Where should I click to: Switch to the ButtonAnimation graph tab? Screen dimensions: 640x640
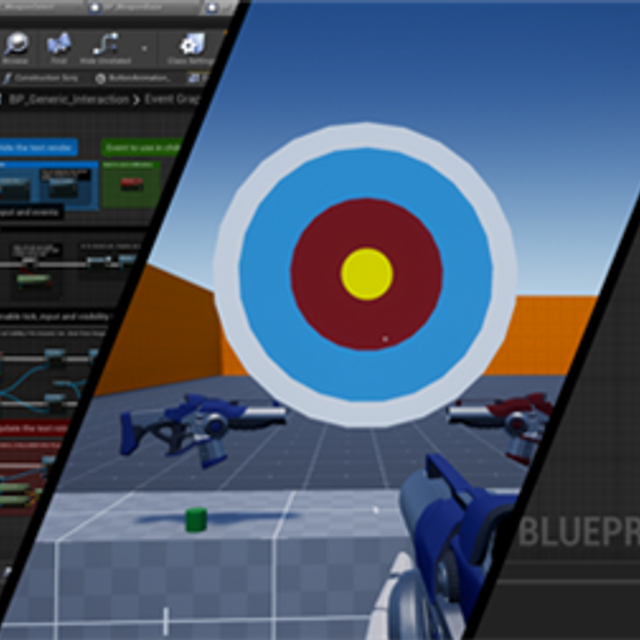(132, 78)
